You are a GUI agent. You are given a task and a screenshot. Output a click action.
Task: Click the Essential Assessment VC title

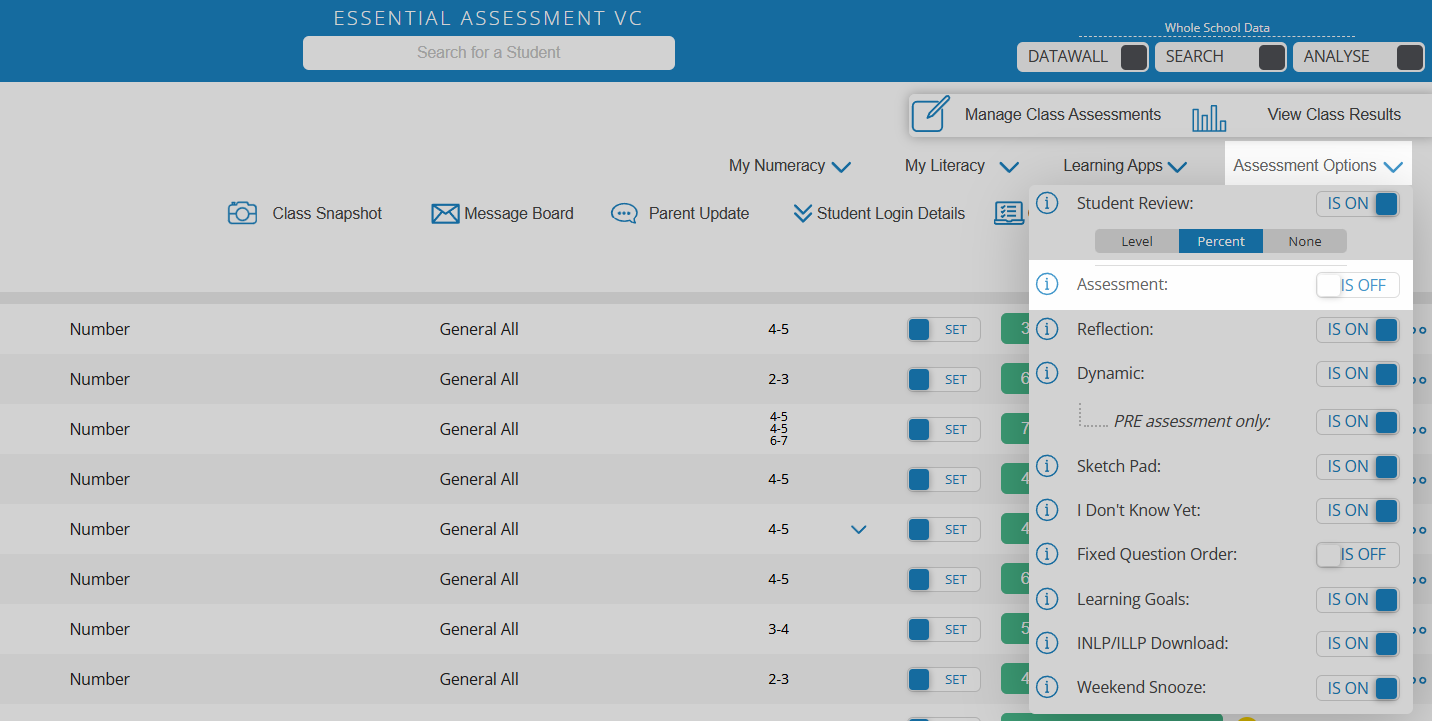(x=488, y=18)
